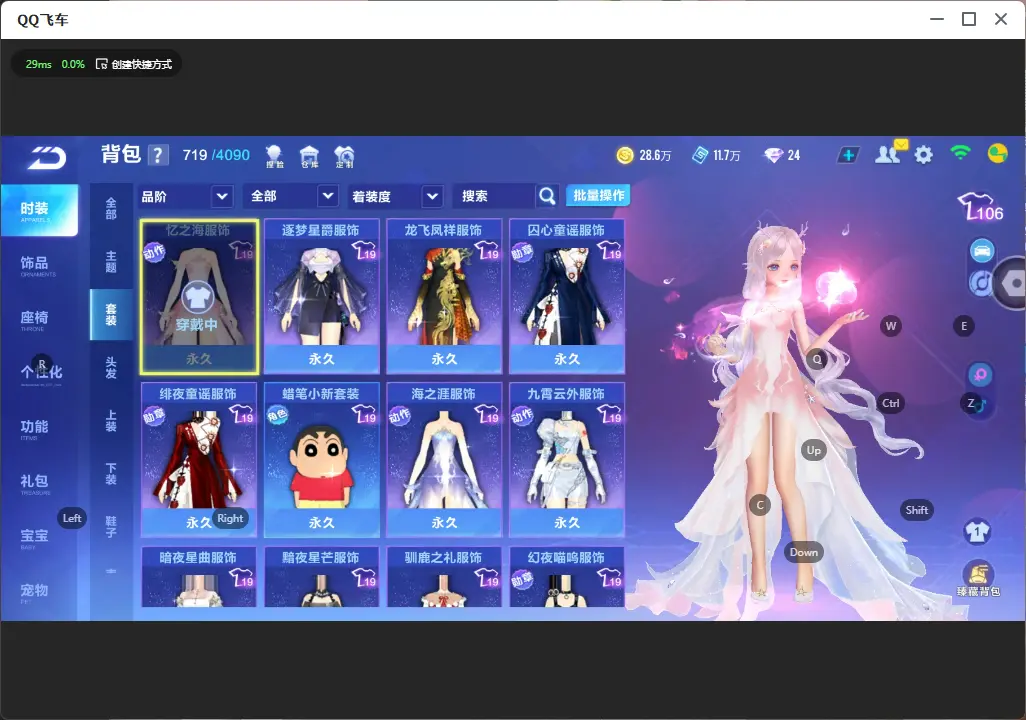Select the 驯鹿之礼服饰 outfit card
Image resolution: width=1026 pixels, height=720 pixels.
(444, 577)
